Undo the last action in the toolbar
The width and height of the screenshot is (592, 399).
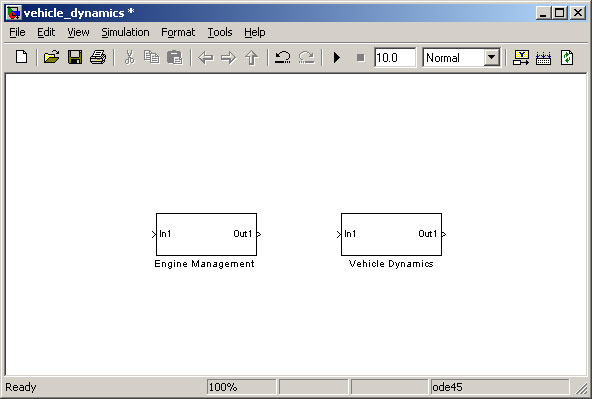click(x=282, y=57)
